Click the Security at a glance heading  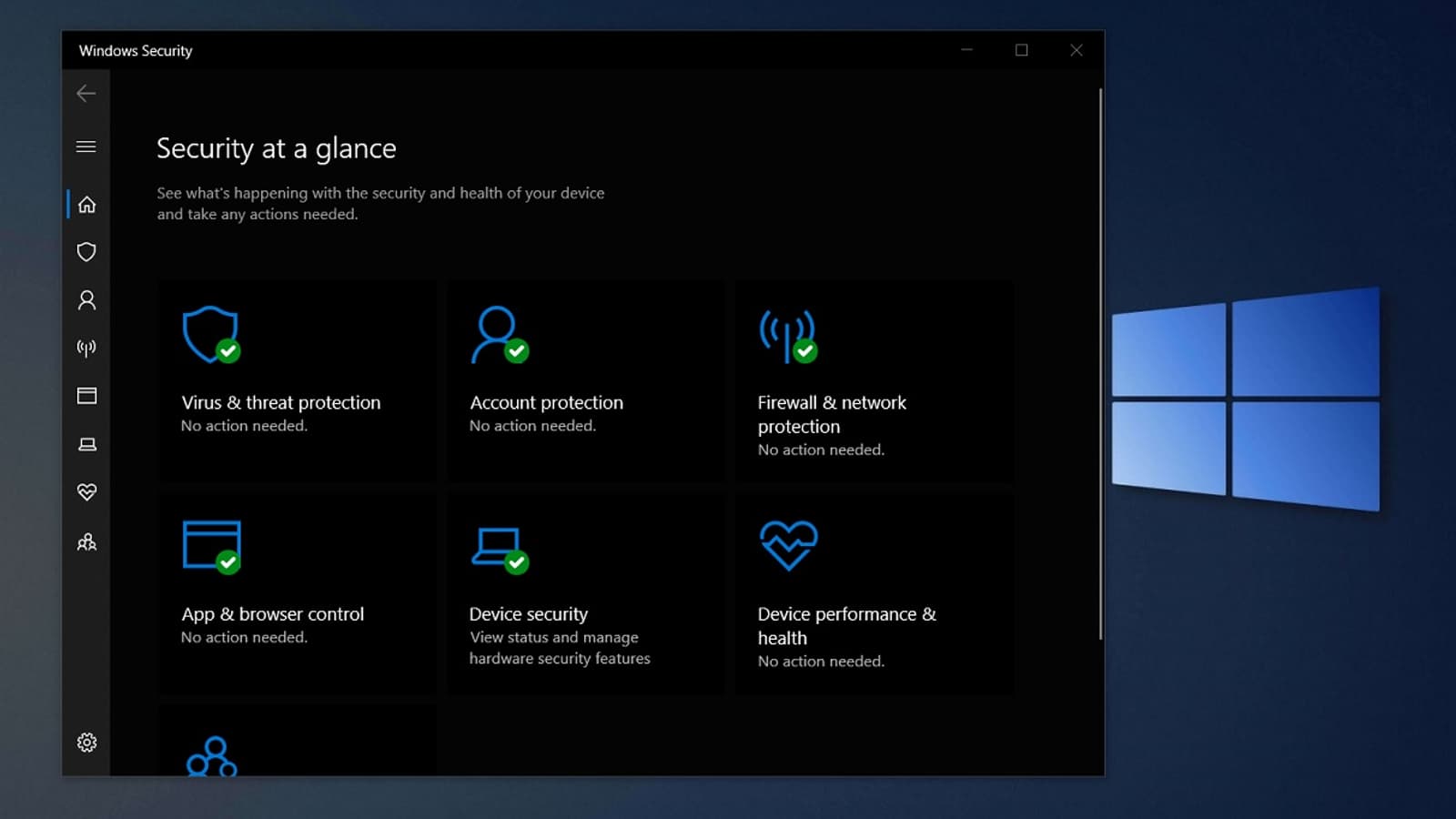(277, 148)
